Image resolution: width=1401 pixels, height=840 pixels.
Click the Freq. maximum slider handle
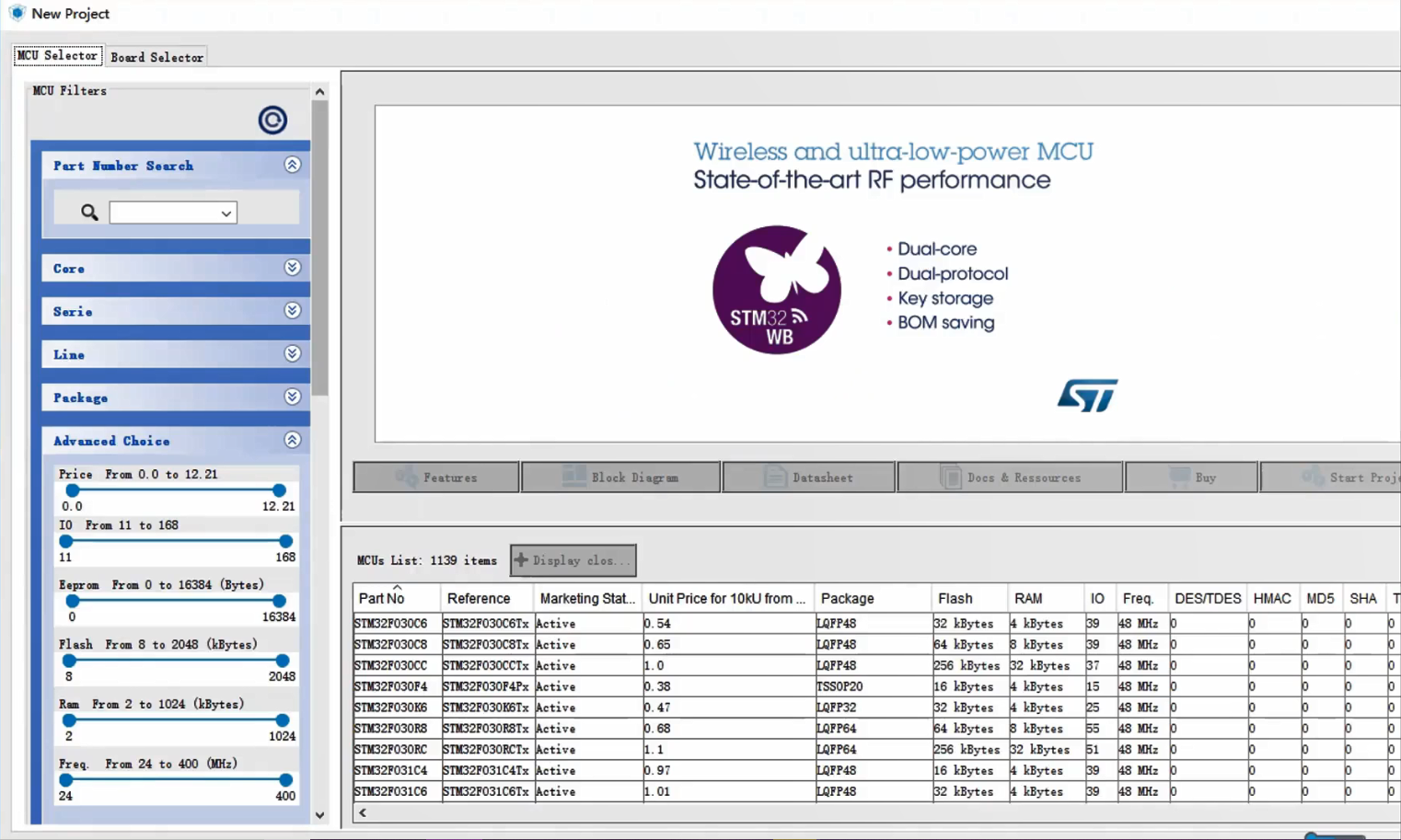click(x=286, y=780)
